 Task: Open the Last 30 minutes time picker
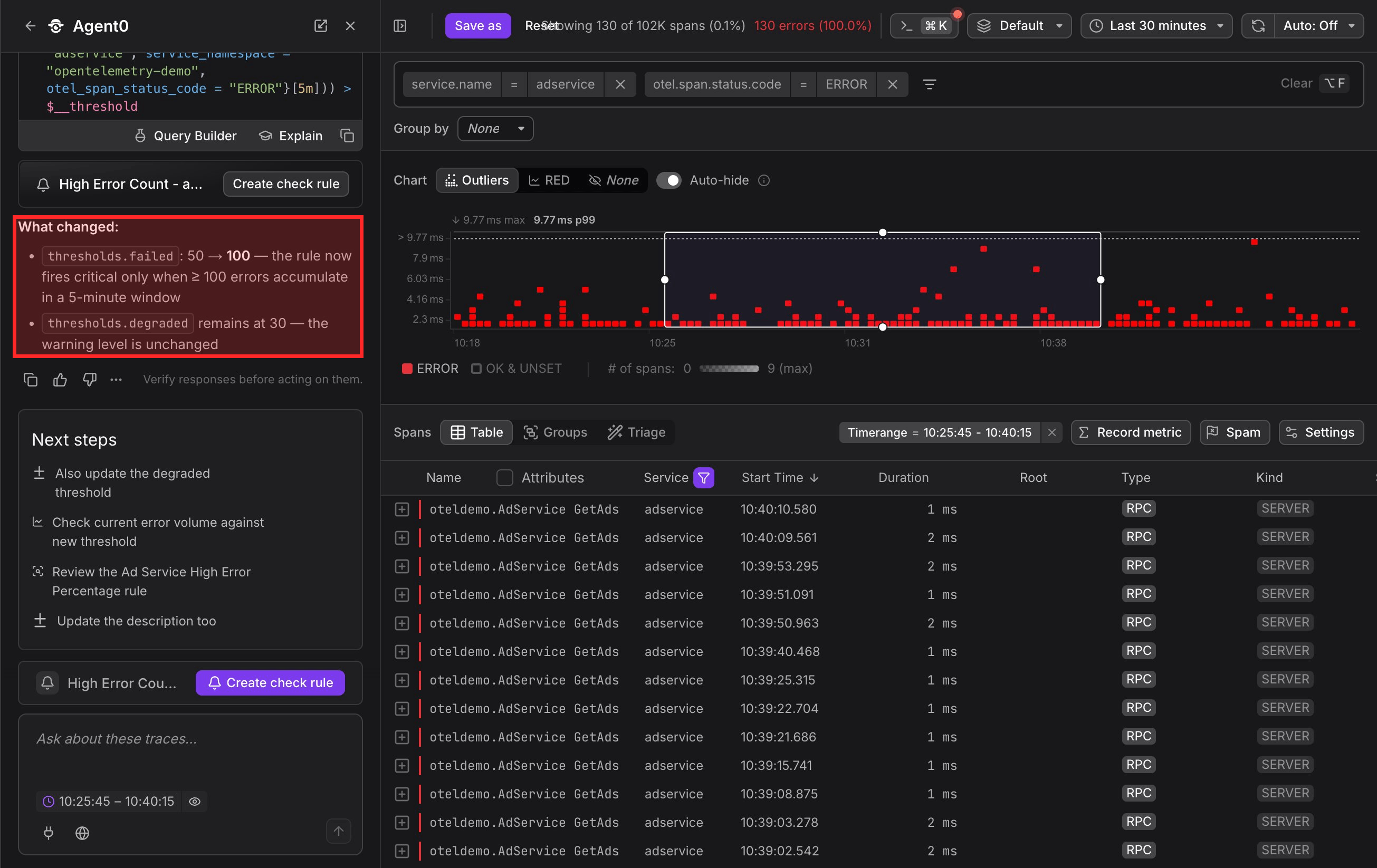(1156, 26)
